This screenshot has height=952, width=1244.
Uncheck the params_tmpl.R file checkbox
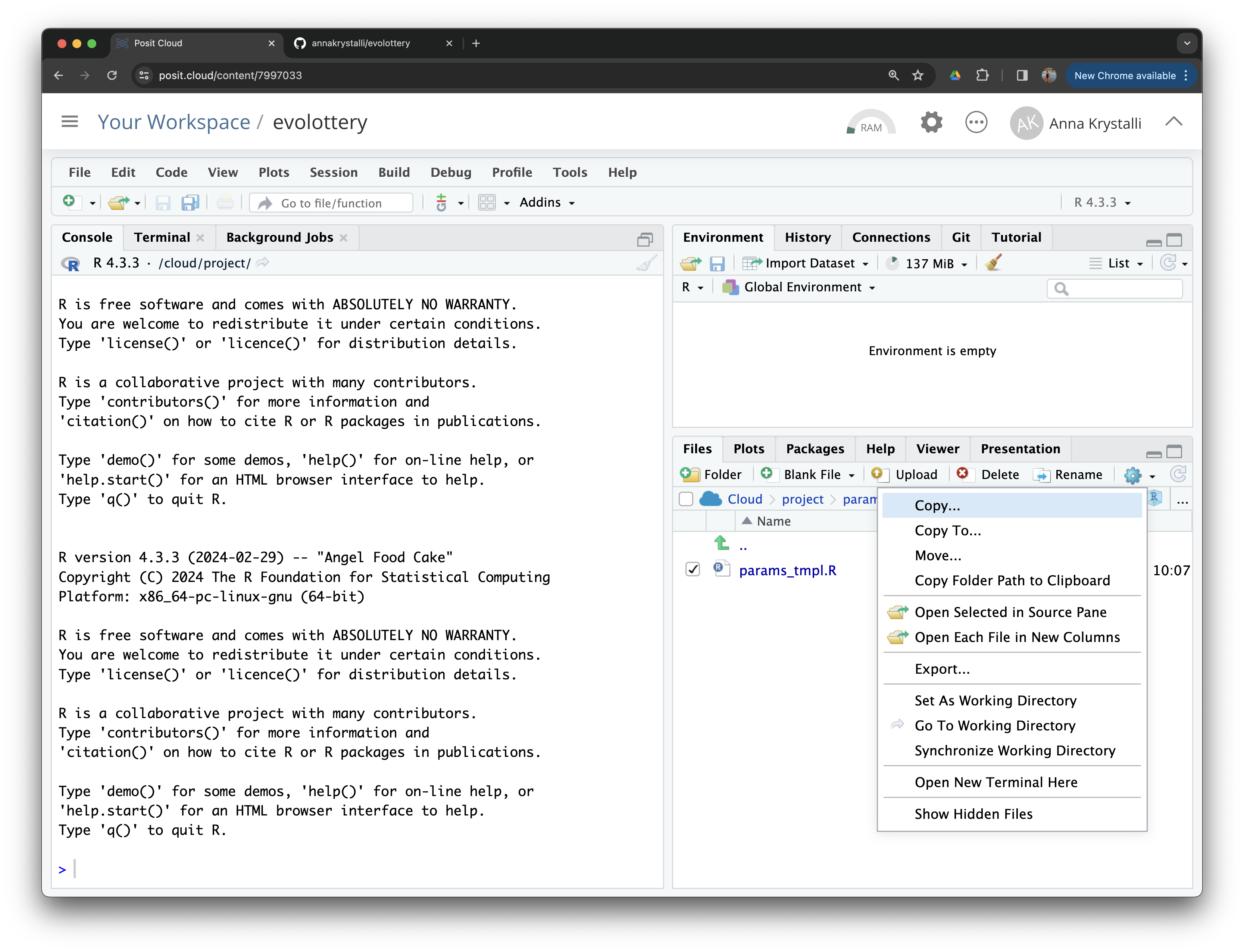tap(693, 569)
